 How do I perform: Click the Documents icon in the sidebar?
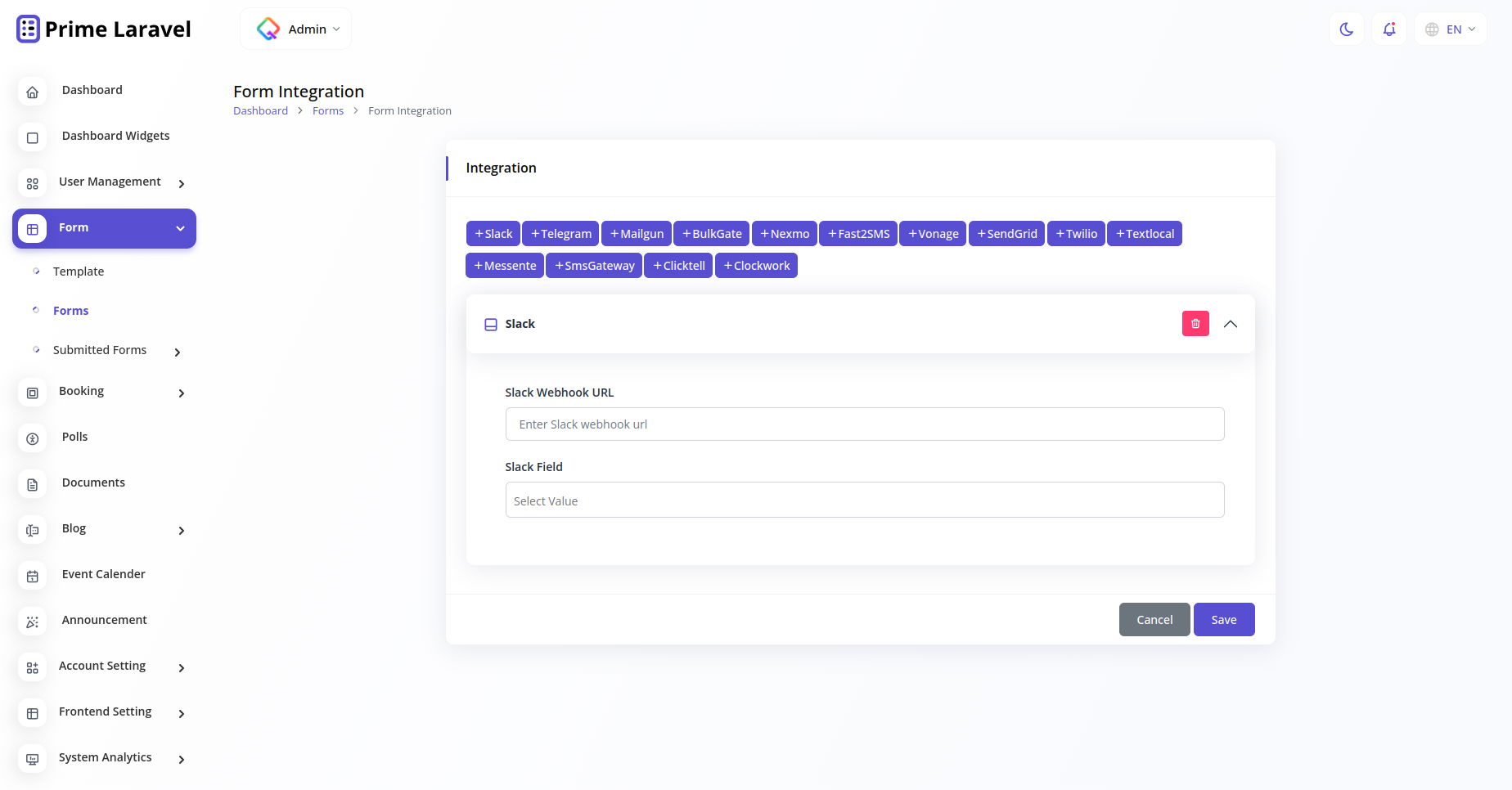[32, 484]
